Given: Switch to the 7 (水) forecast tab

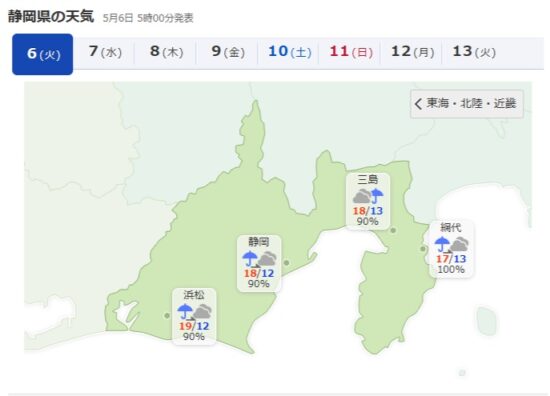Looking at the screenshot, I should [x=104, y=52].
